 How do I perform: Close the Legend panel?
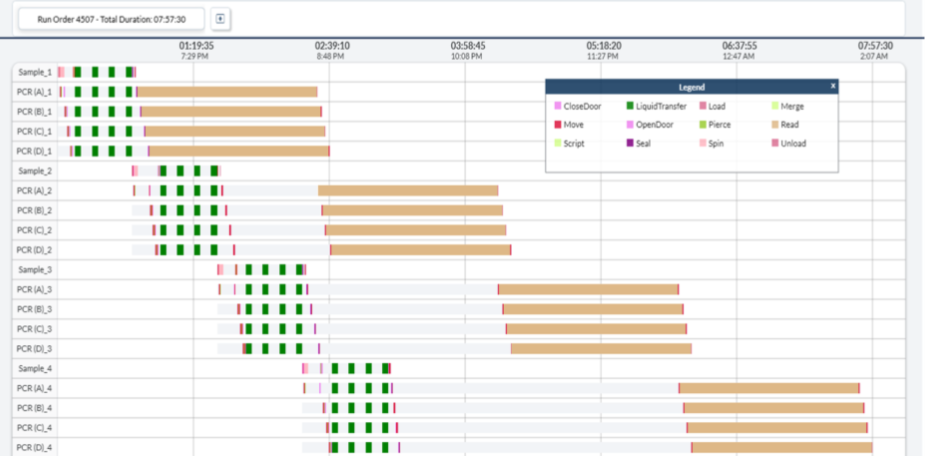pos(832,87)
